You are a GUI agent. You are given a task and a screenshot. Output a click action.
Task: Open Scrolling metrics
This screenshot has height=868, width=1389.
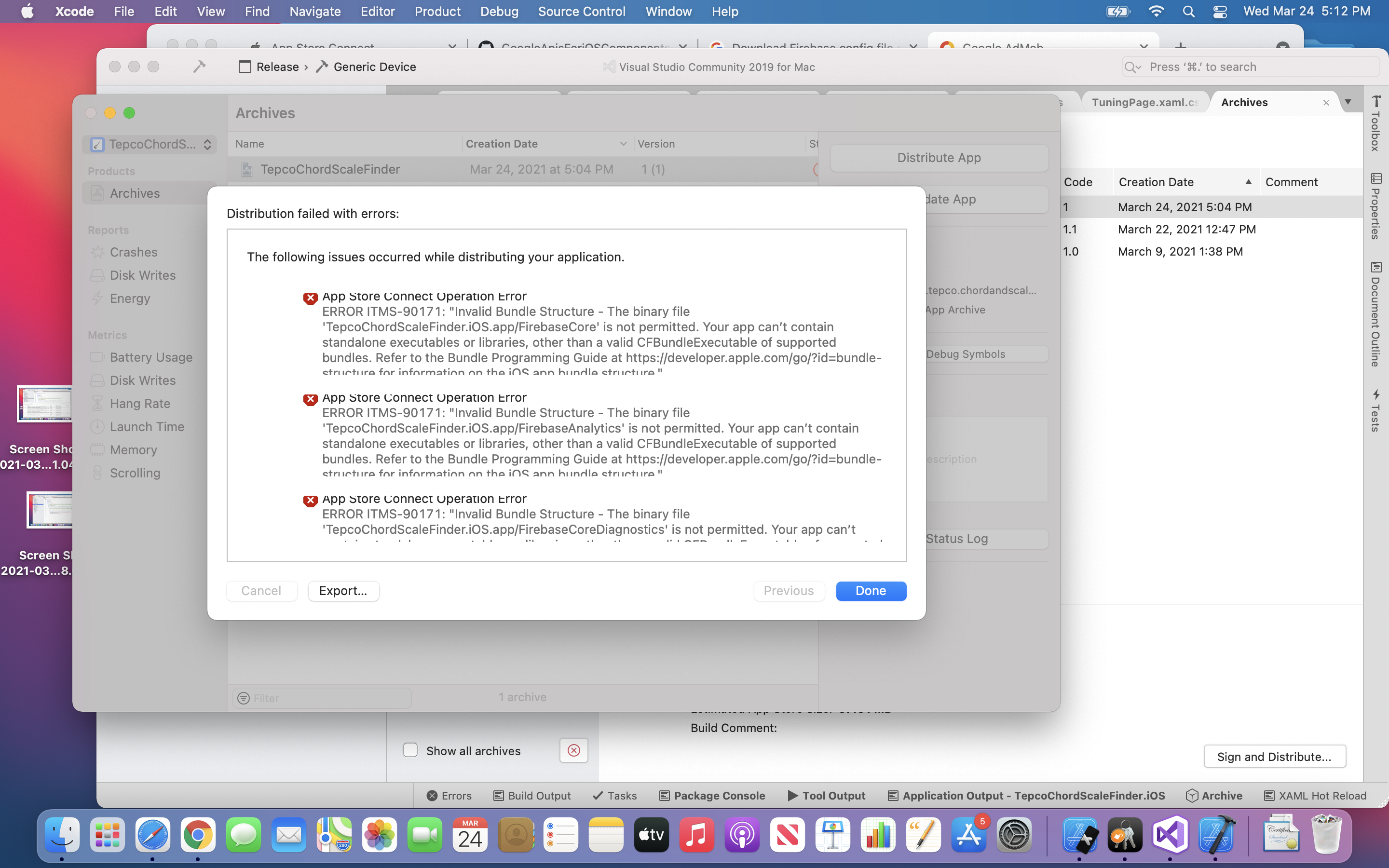(135, 473)
